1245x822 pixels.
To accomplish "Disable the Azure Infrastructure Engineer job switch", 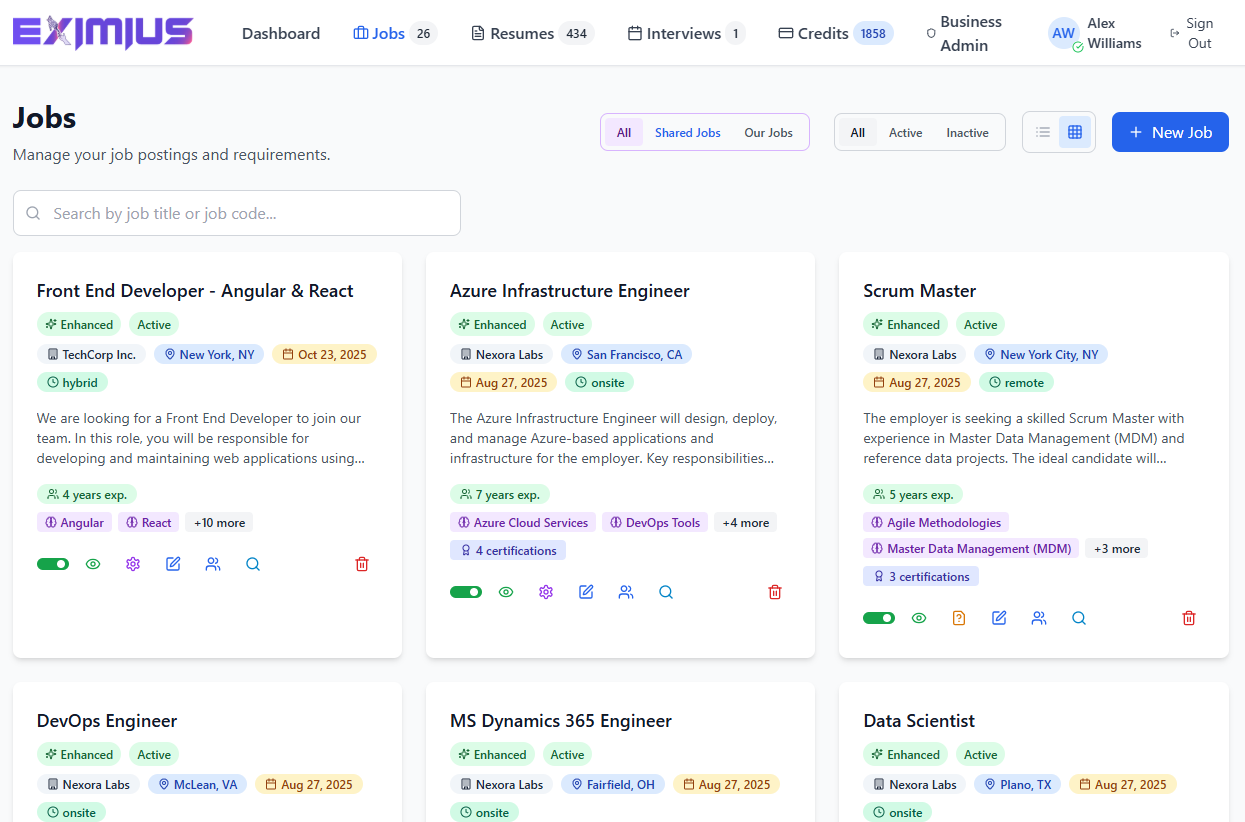I will point(466,592).
